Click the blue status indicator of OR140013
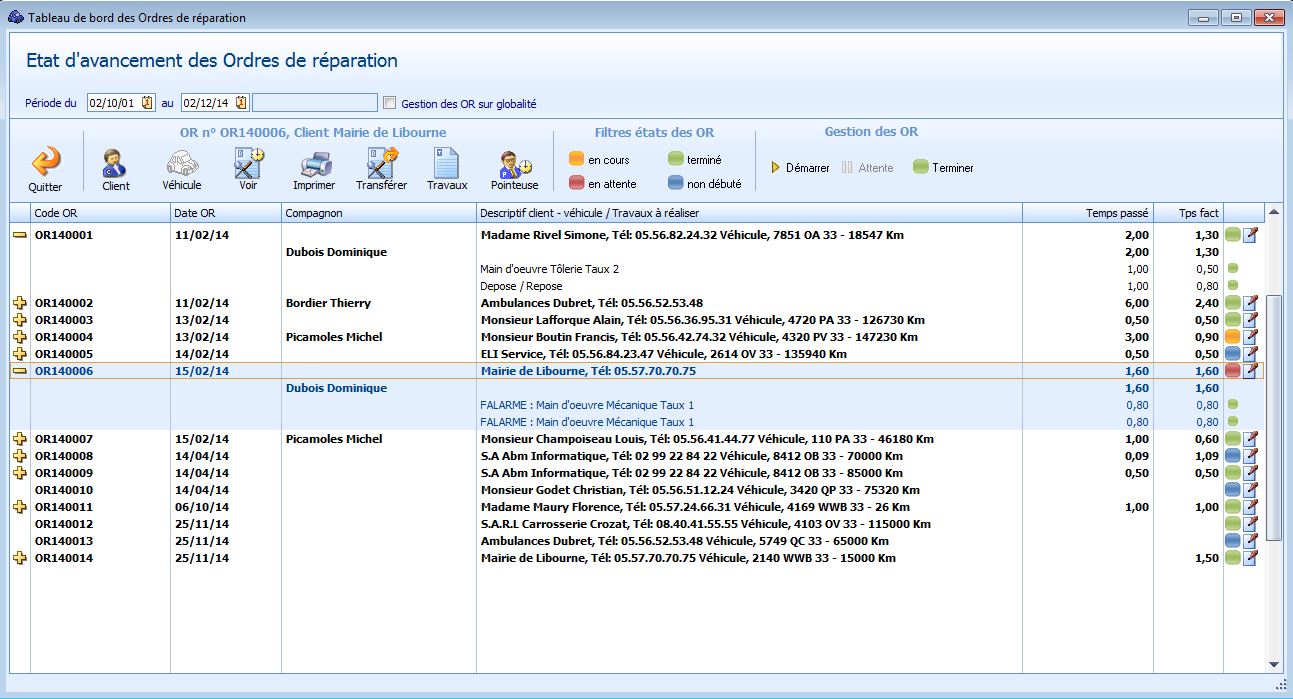The width and height of the screenshot is (1293, 699). (1233, 541)
